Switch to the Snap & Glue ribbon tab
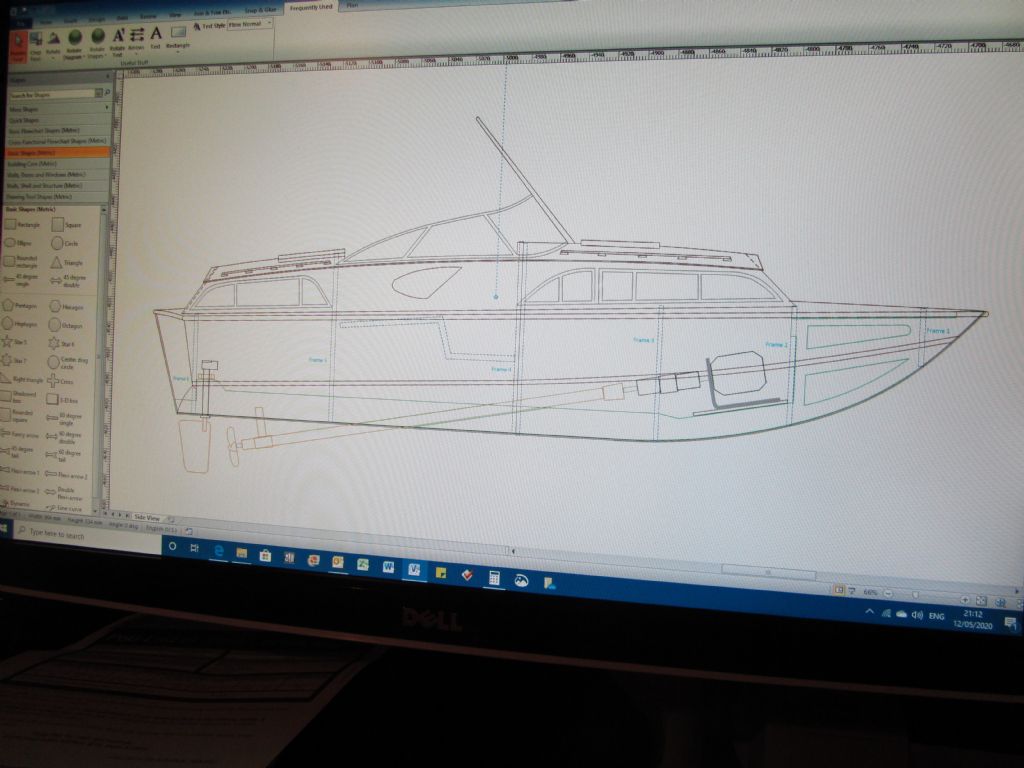Image resolution: width=1024 pixels, height=768 pixels. point(260,10)
